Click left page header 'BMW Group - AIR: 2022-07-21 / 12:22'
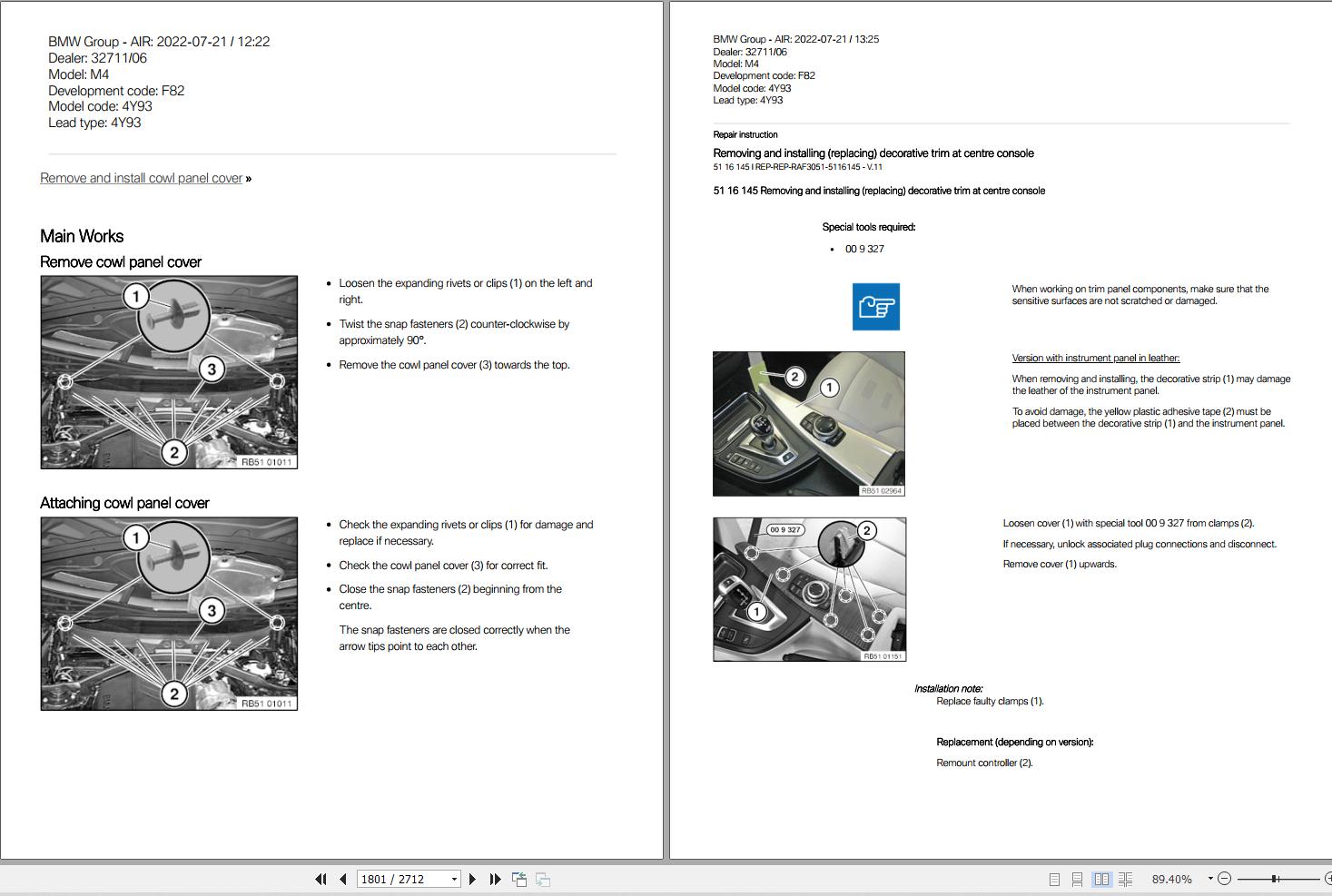 (x=159, y=42)
